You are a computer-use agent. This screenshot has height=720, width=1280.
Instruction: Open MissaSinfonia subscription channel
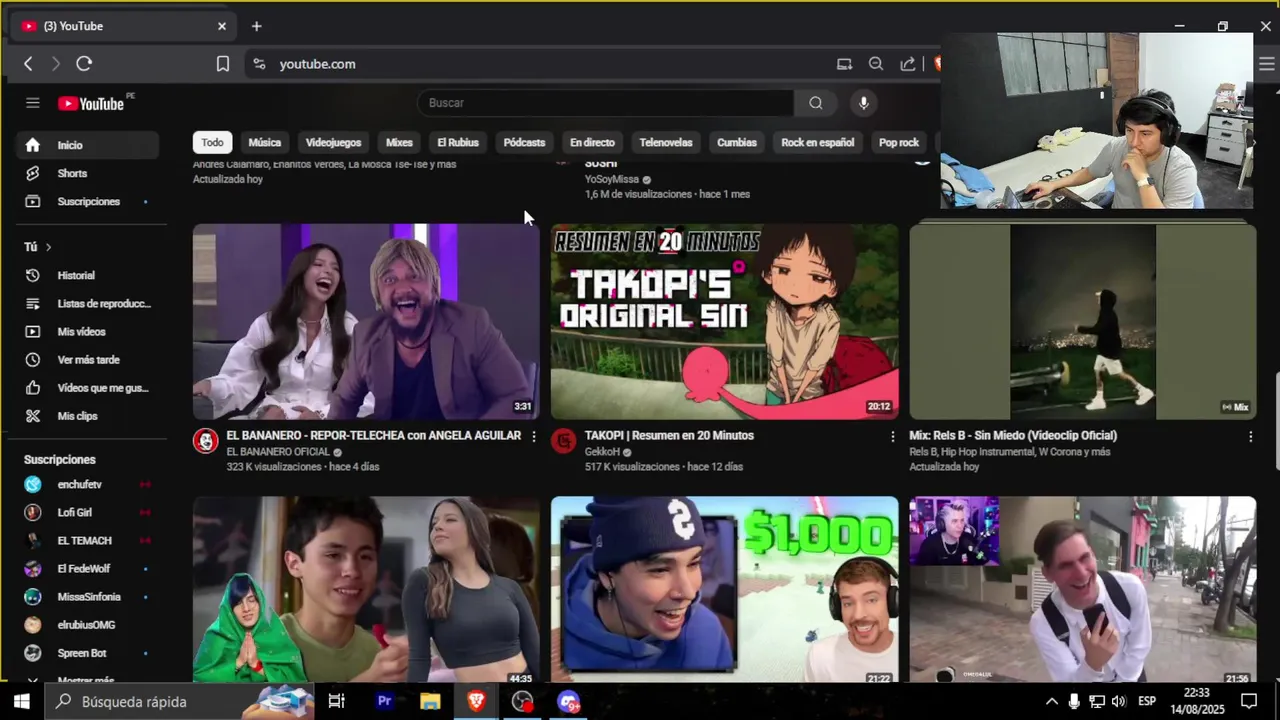[x=87, y=596]
